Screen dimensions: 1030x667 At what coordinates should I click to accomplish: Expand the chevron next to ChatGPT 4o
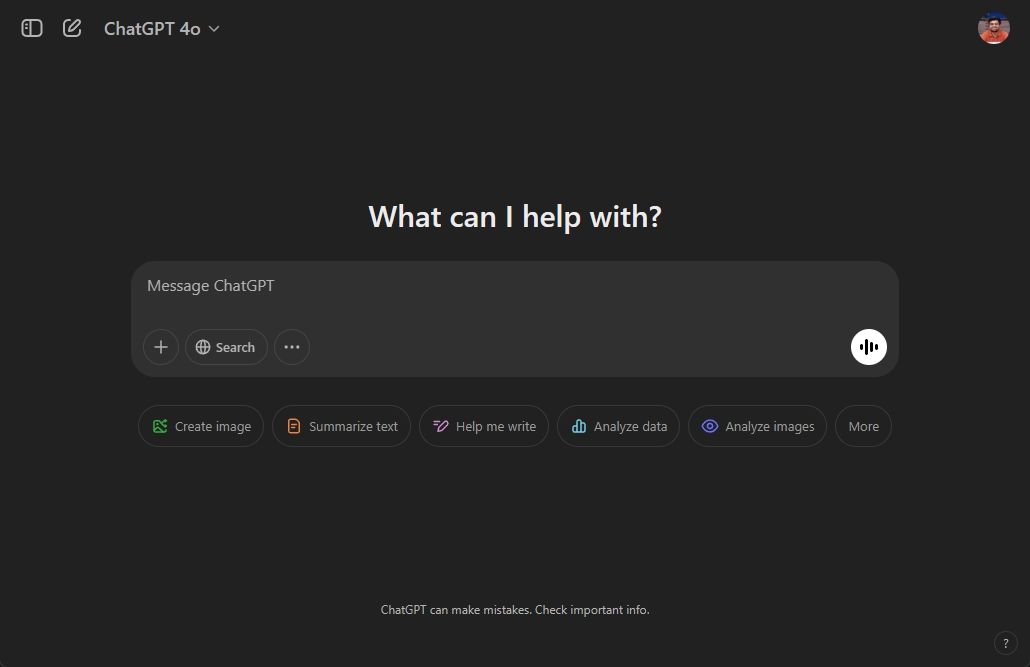point(214,29)
